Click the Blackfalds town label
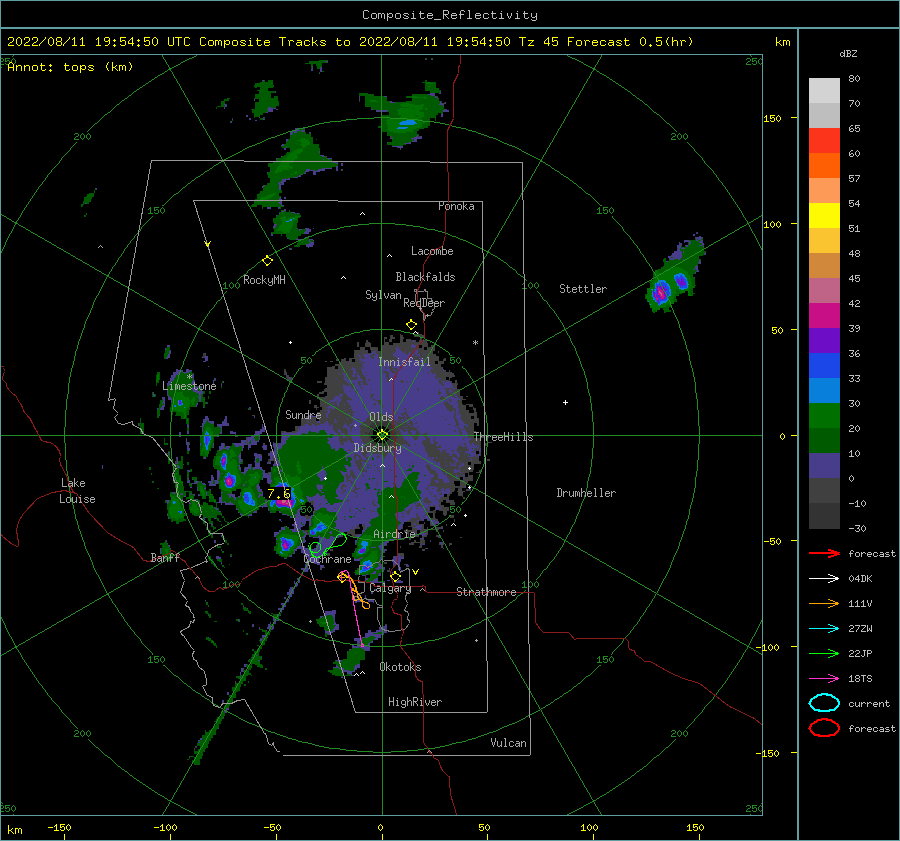Screen dimensions: 900x841 (425, 277)
